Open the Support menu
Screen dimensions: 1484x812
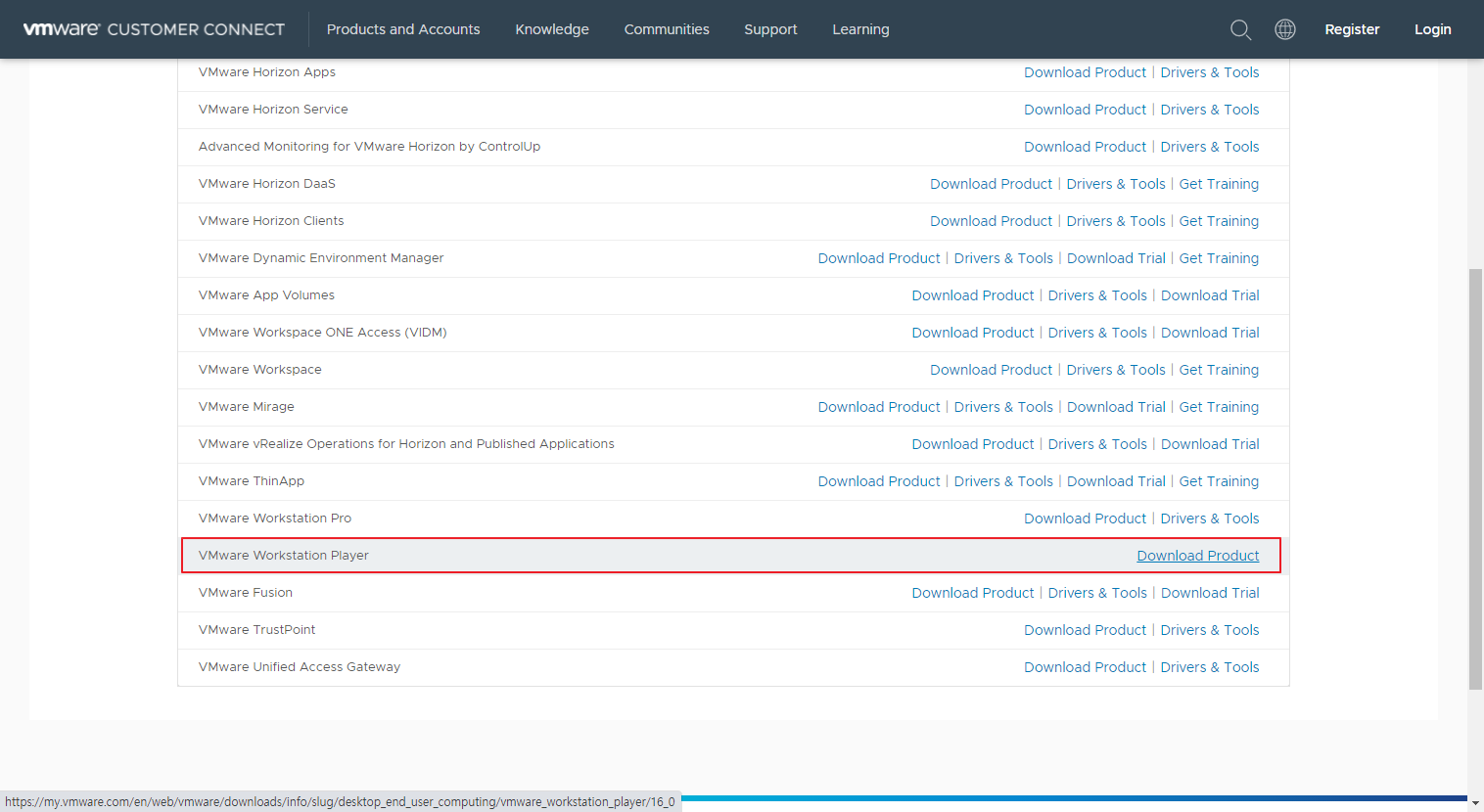pos(770,29)
